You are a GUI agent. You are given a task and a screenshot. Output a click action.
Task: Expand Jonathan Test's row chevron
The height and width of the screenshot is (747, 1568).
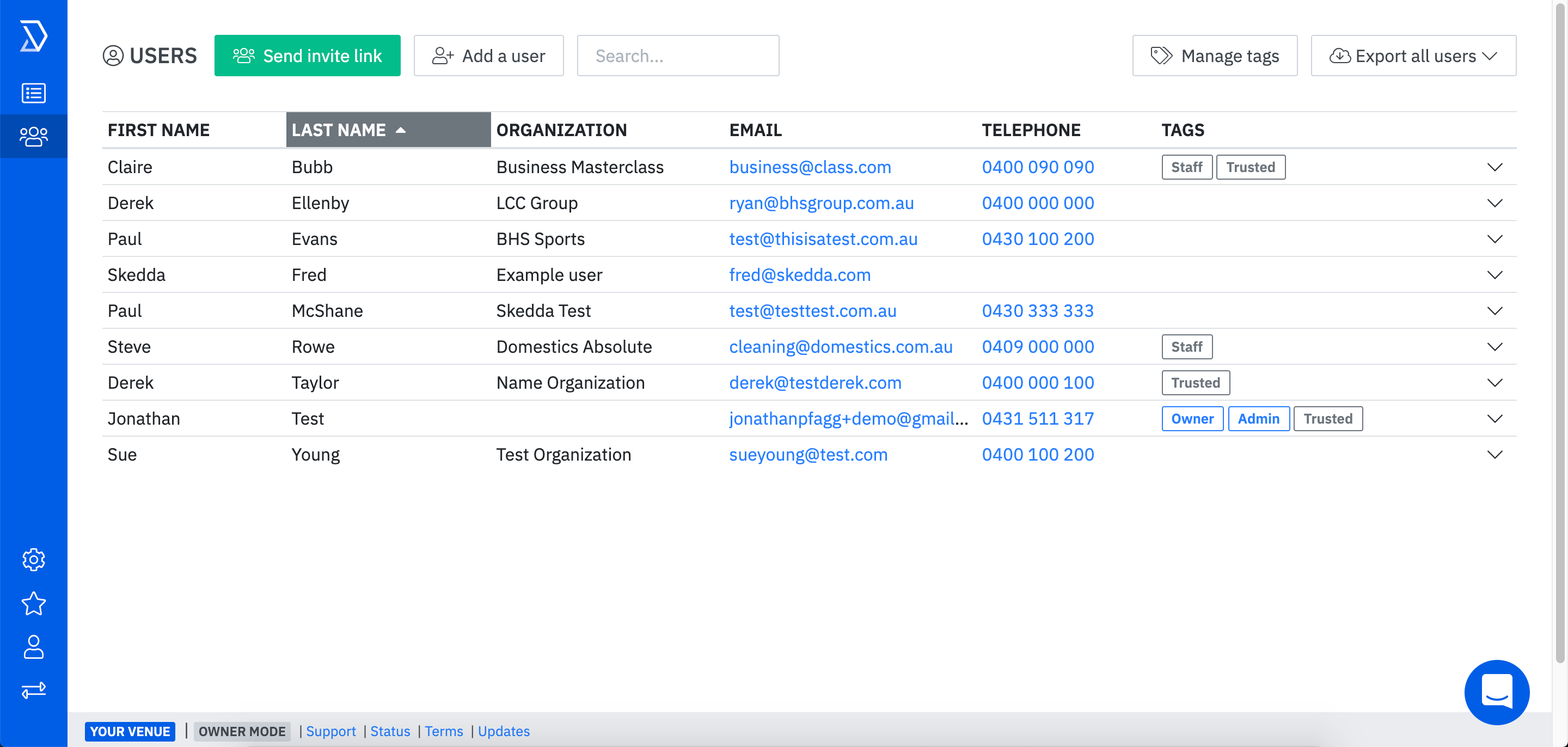(1494, 418)
